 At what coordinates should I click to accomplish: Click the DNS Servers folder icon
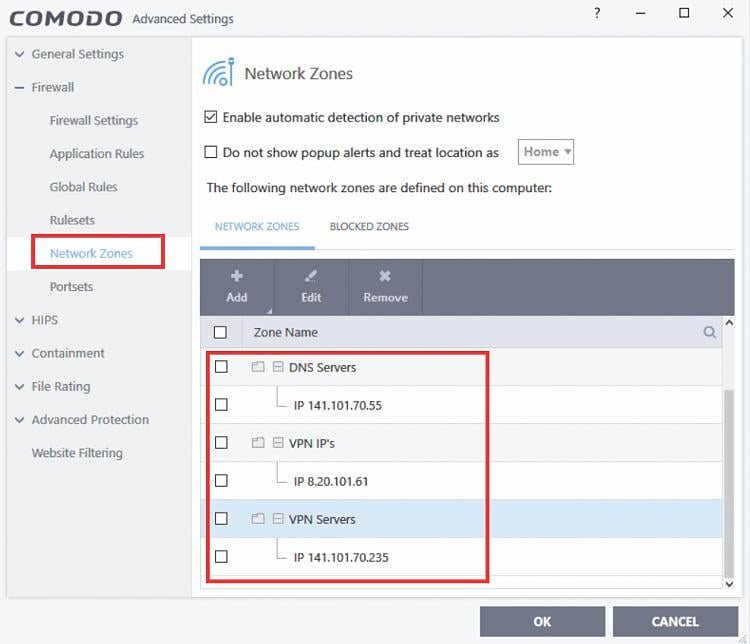click(258, 367)
